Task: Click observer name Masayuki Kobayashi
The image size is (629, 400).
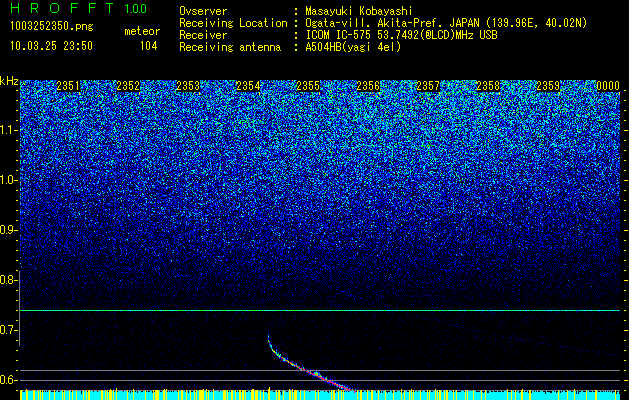Action: 359,11
